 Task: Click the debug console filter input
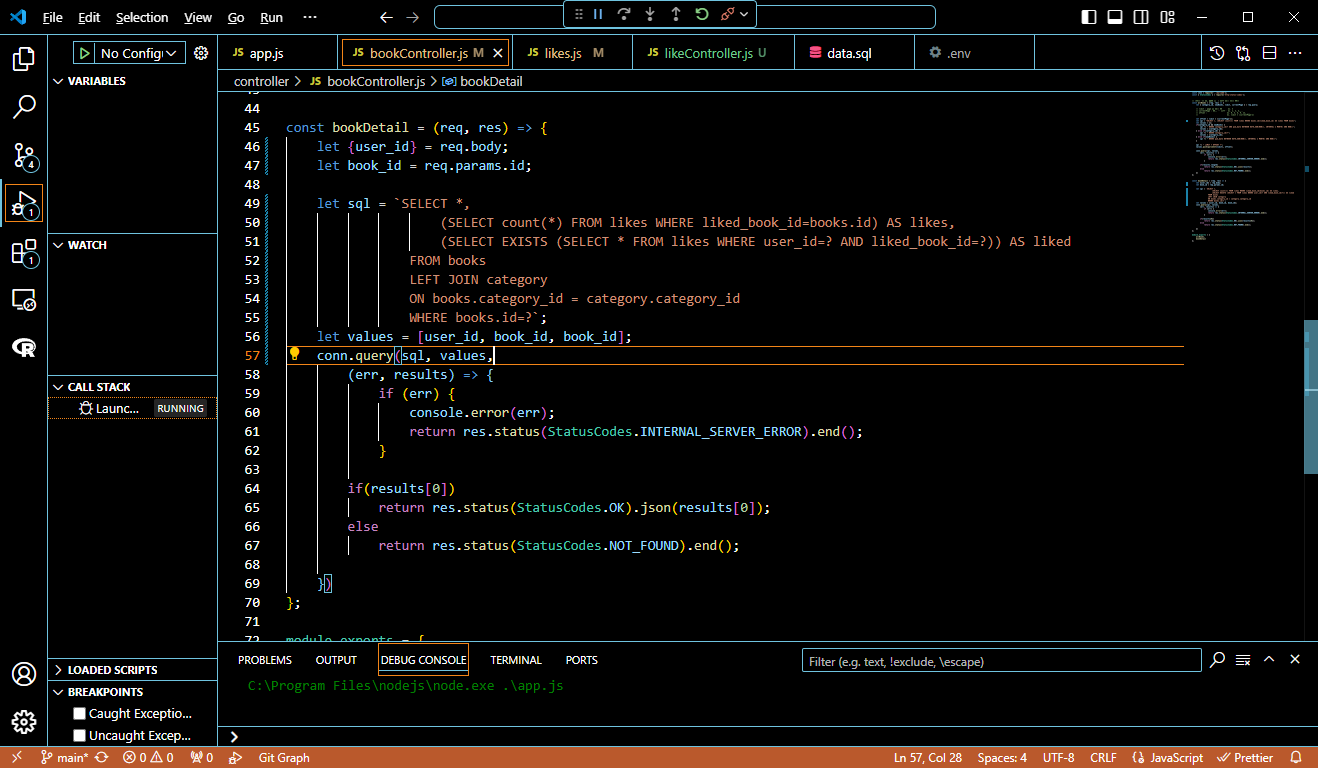1002,661
